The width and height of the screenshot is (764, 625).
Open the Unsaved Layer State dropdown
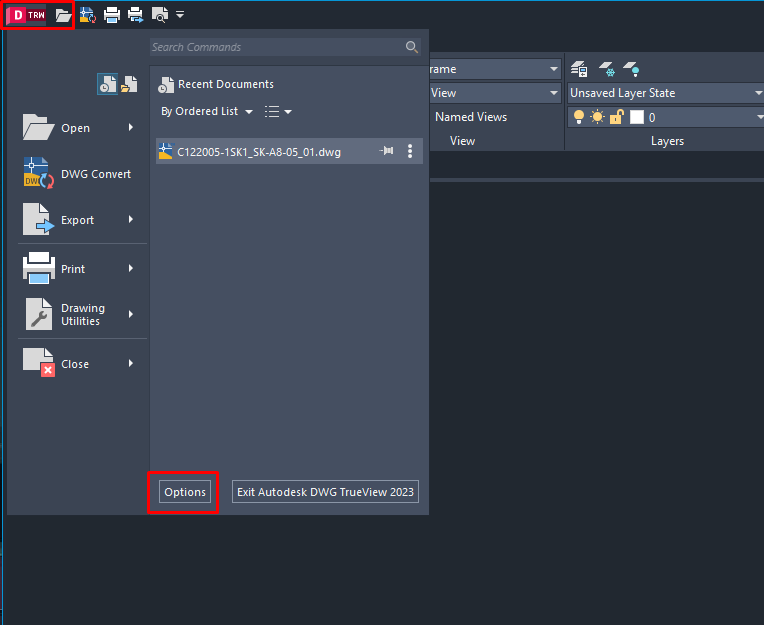[664, 93]
